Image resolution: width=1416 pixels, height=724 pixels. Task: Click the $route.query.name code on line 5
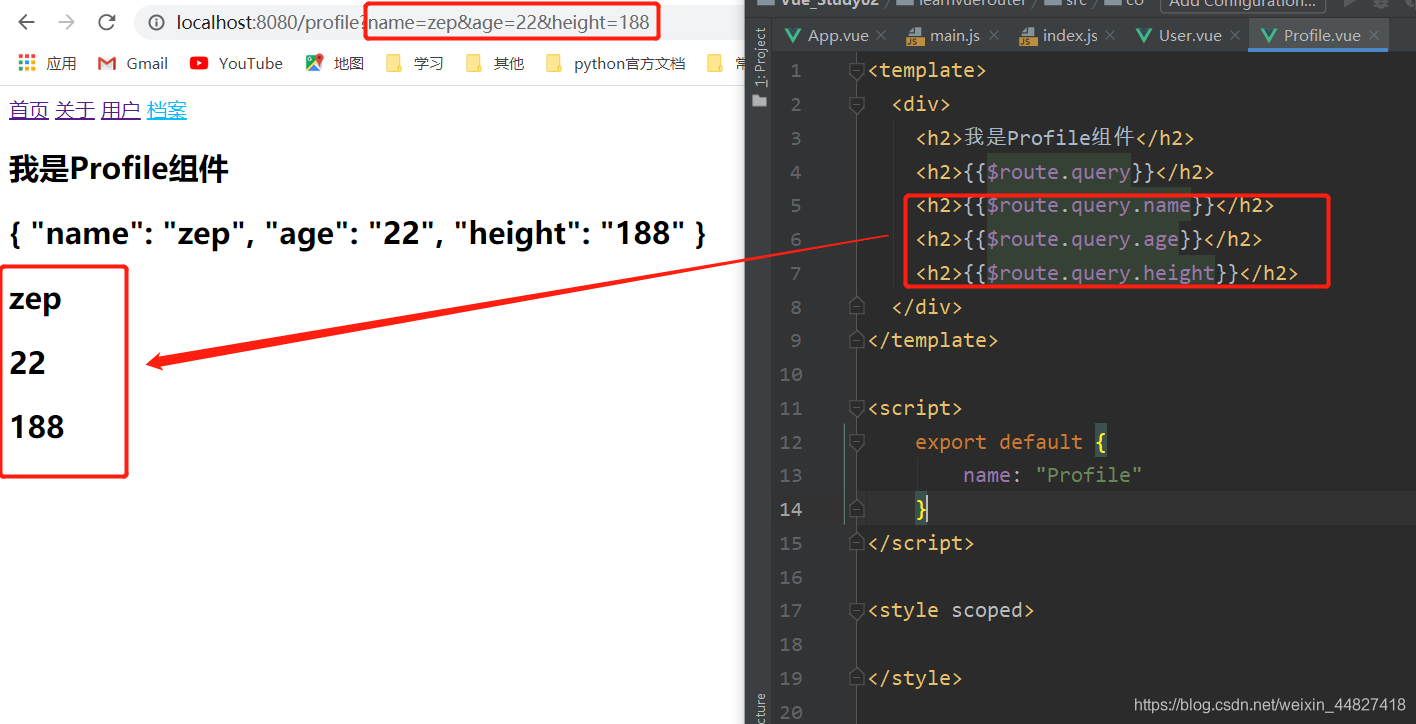[x=1089, y=205]
